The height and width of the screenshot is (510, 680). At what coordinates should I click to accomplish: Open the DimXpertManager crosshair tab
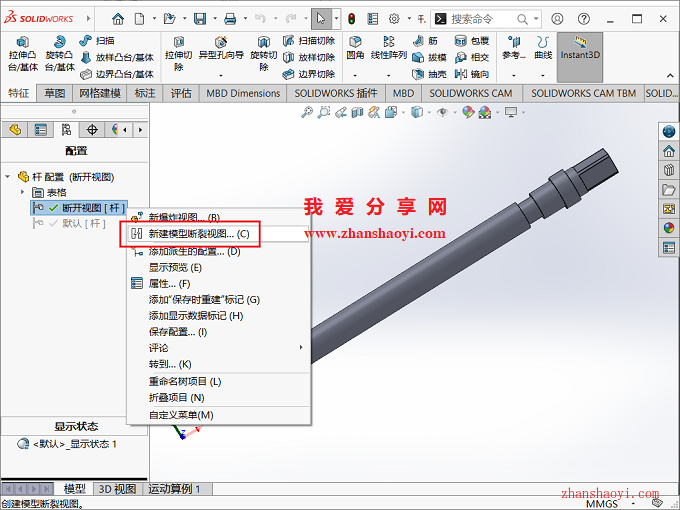point(92,130)
